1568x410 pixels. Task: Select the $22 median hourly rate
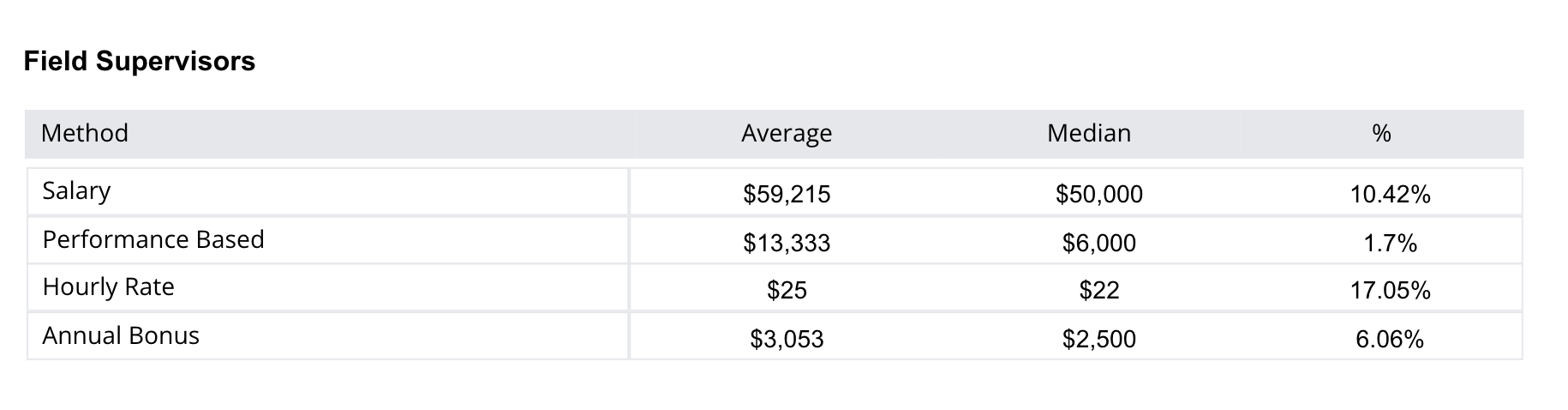(x=1099, y=291)
